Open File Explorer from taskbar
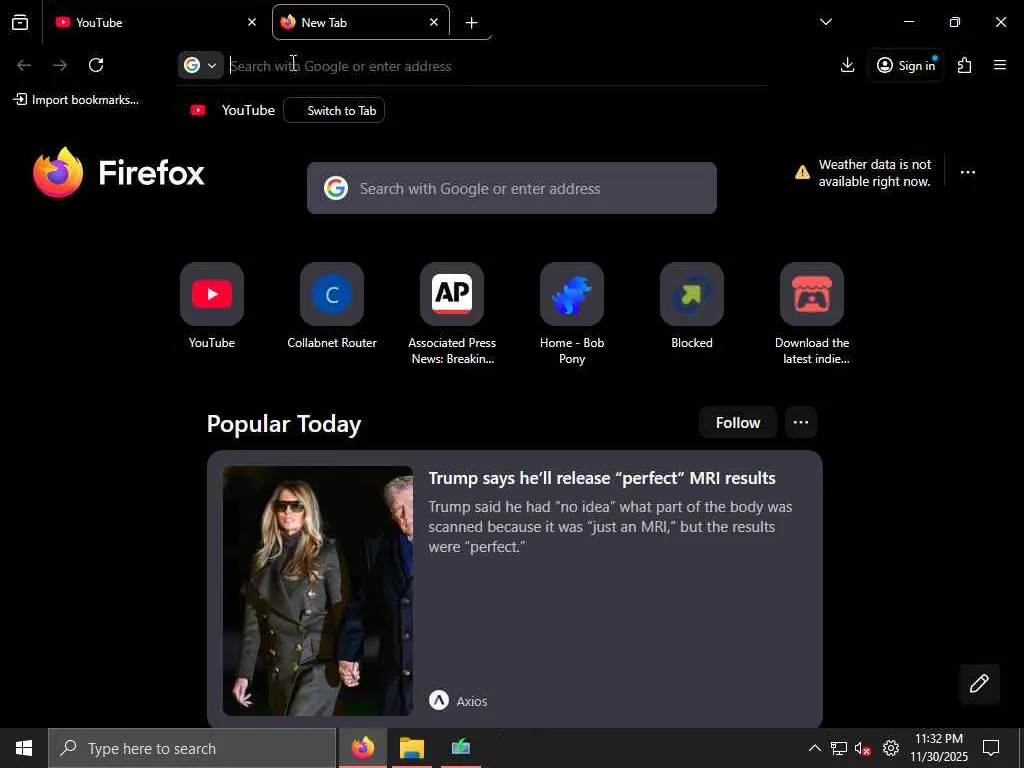The height and width of the screenshot is (768, 1024). 412,748
